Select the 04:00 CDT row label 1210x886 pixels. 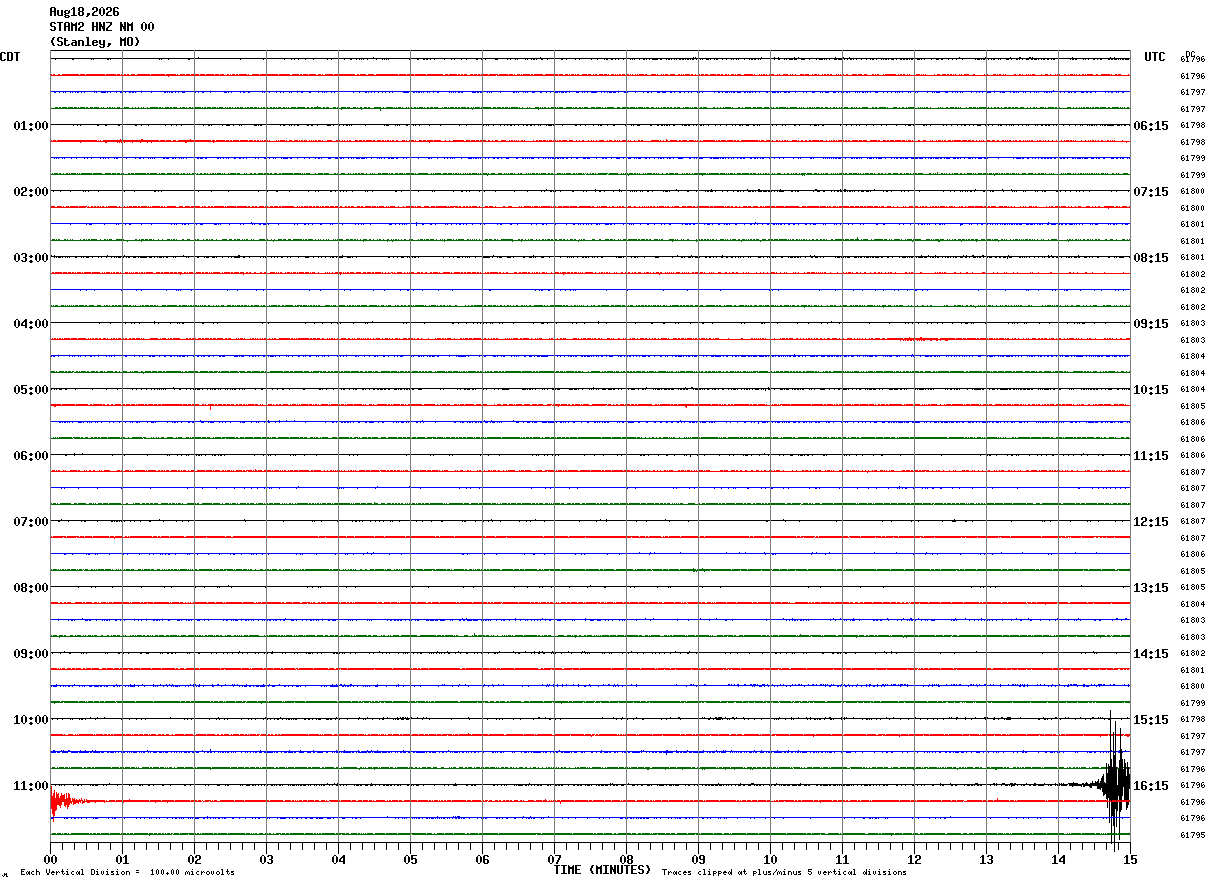pyautogui.click(x=31, y=324)
